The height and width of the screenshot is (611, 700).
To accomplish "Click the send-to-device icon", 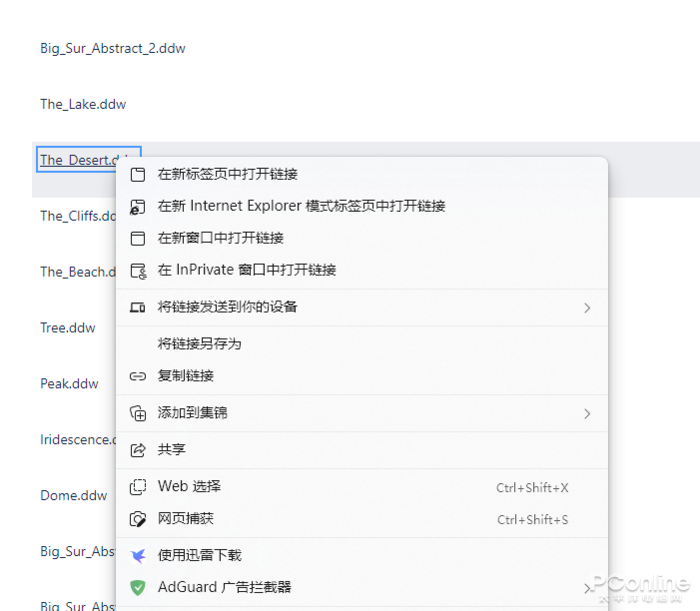I will 138,307.
